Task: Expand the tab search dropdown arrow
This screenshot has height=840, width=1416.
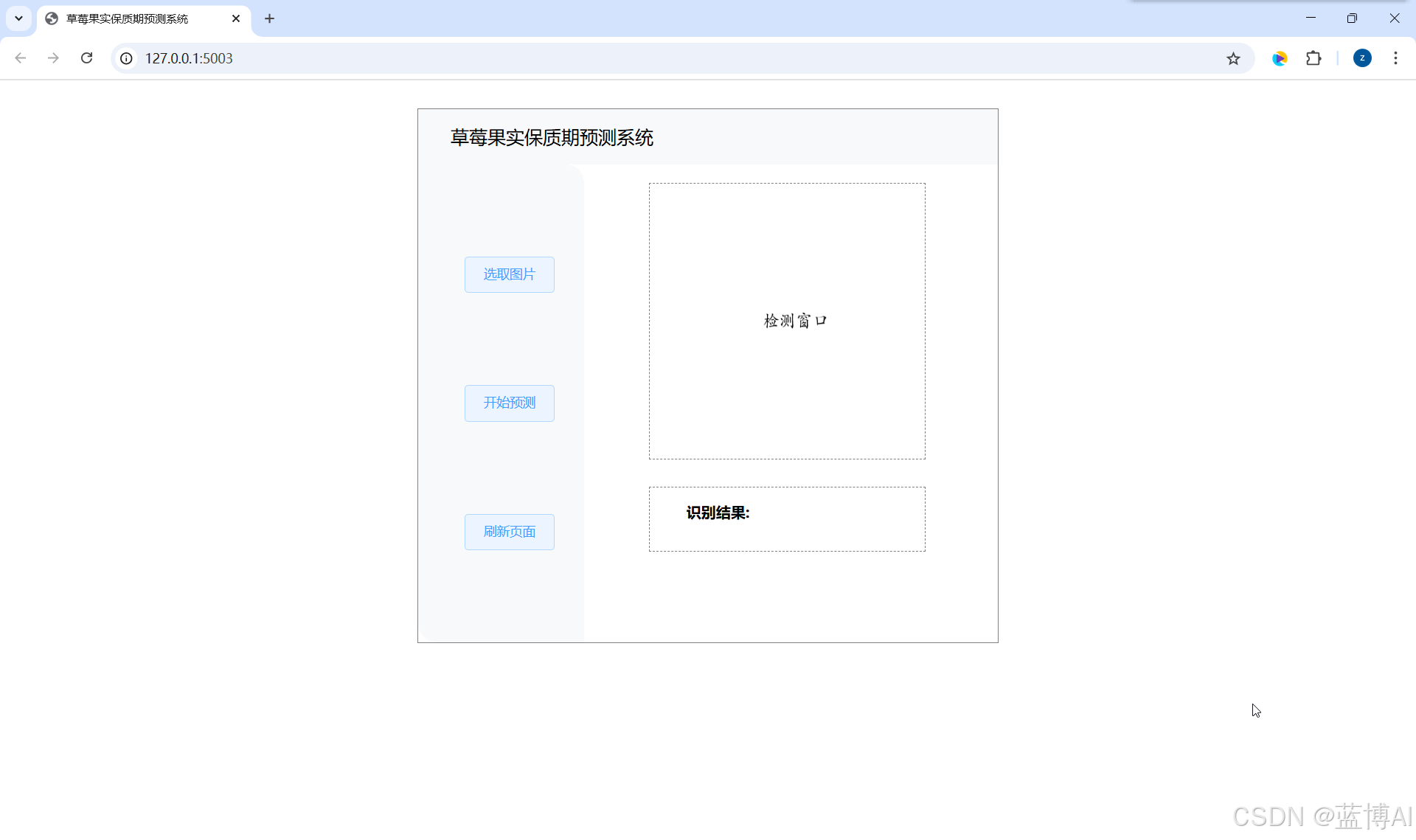Action: click(x=19, y=18)
